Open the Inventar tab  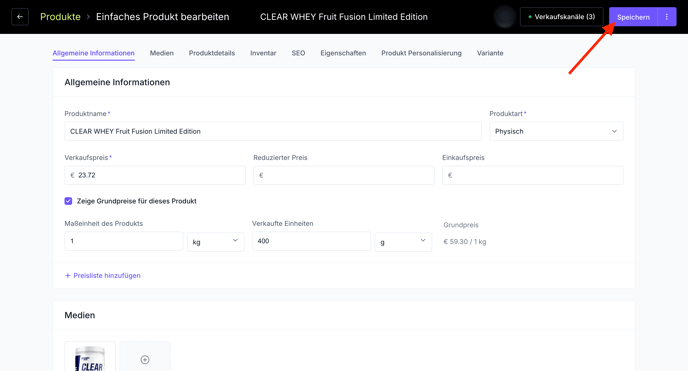click(x=263, y=53)
